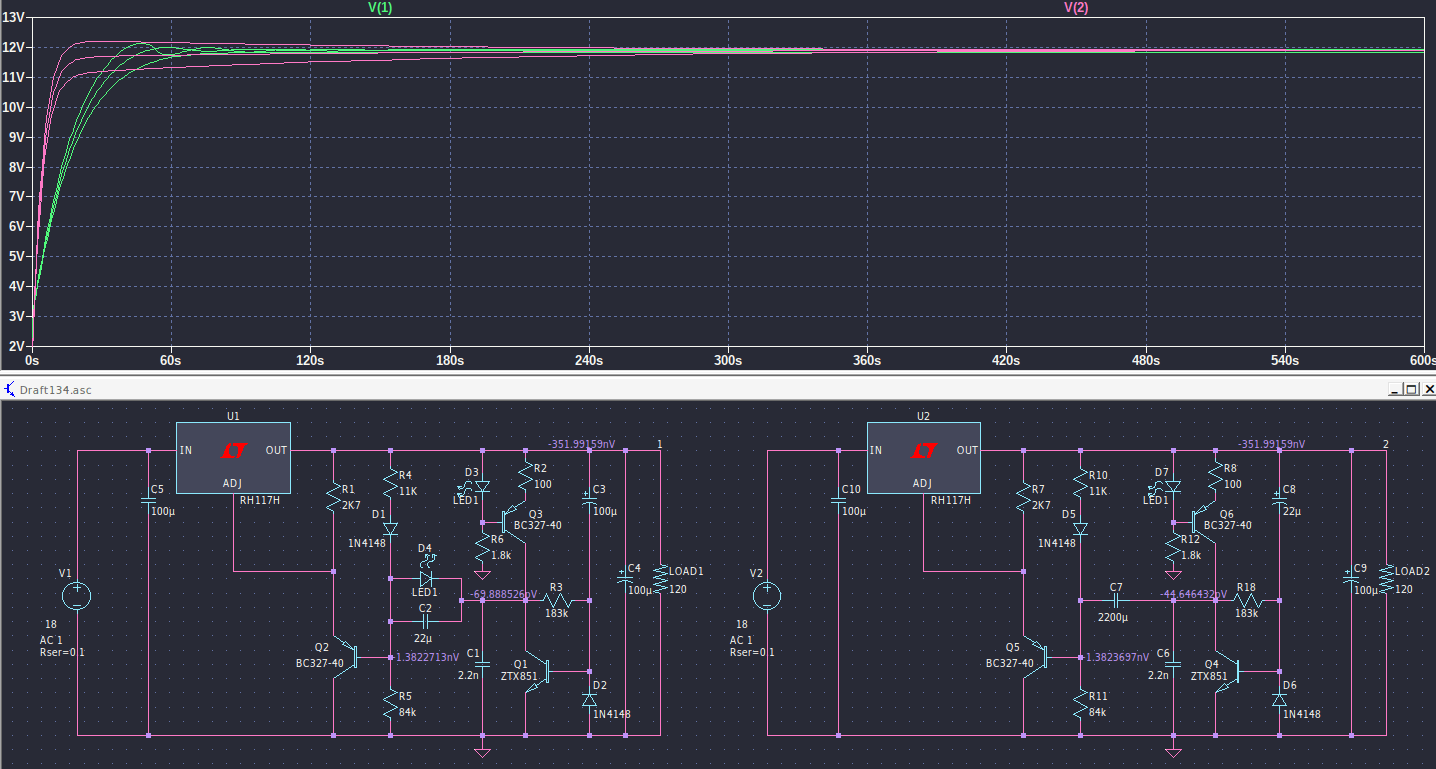The image size is (1436, 769).
Task: Click the LTspice icon beside Draft134.asc
Action: coord(10,389)
